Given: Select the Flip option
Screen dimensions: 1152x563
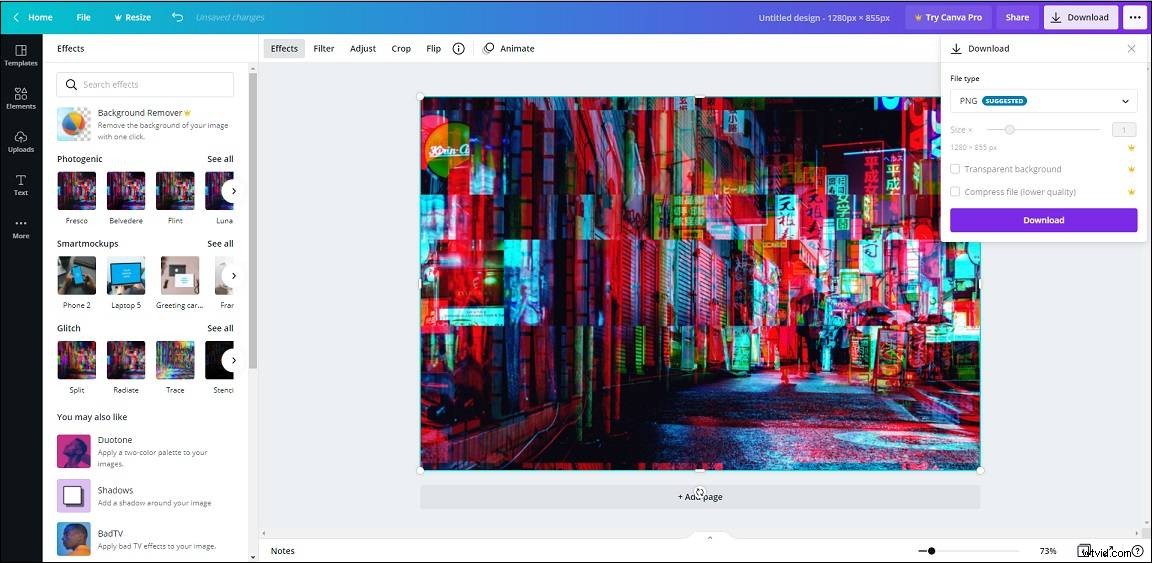Looking at the screenshot, I should click(x=433, y=49).
